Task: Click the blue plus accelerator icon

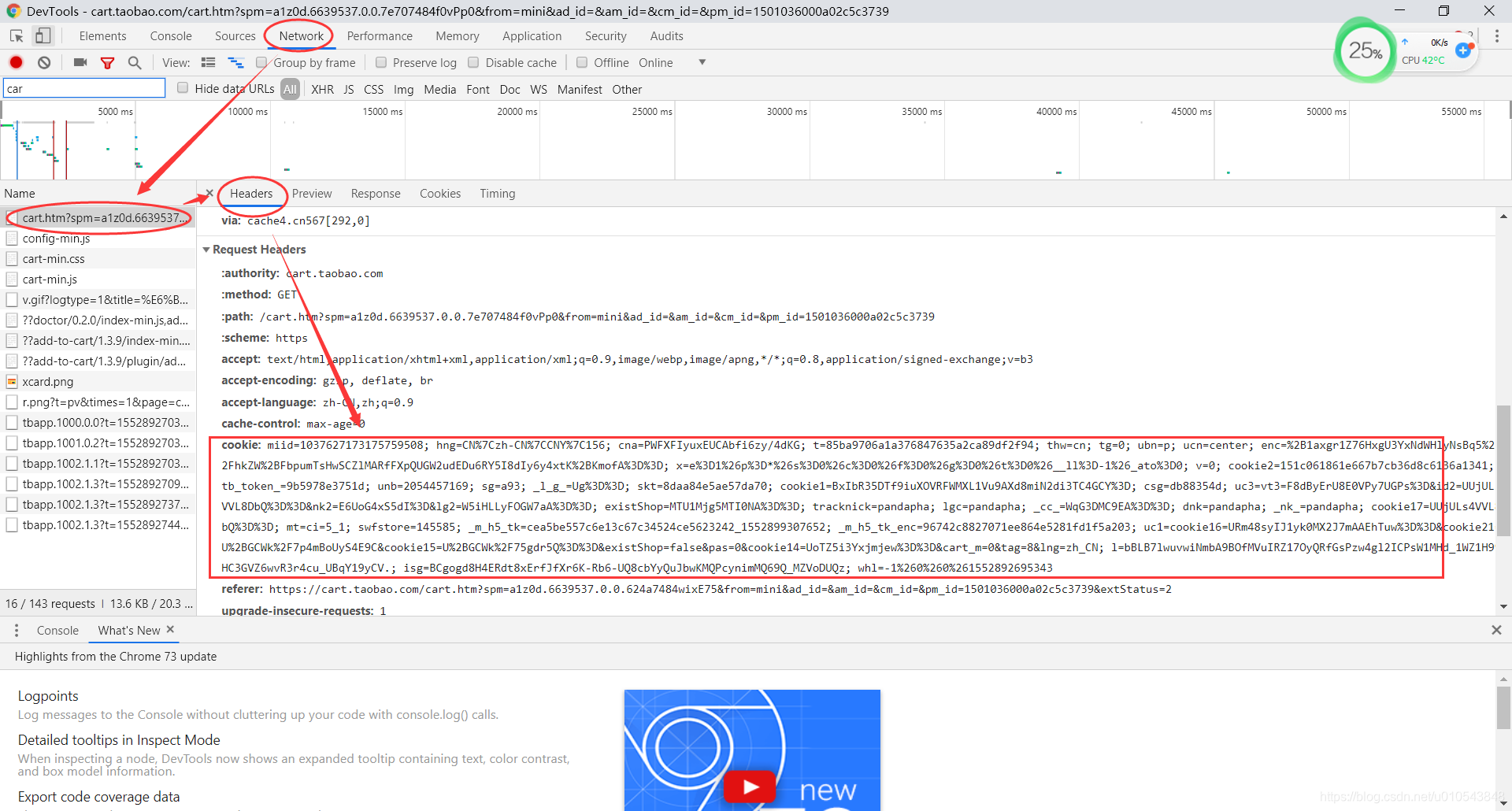Action: (x=1463, y=50)
